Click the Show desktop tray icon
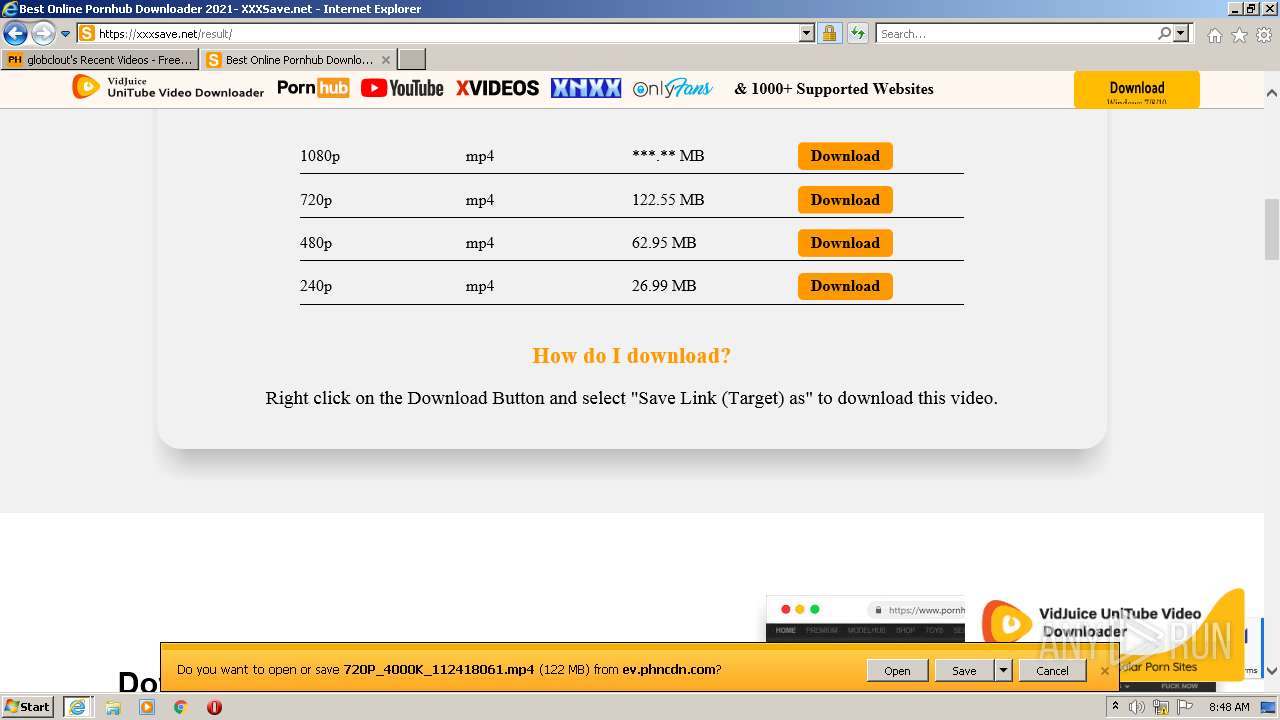The height and width of the screenshot is (720, 1280). tap(1269, 707)
